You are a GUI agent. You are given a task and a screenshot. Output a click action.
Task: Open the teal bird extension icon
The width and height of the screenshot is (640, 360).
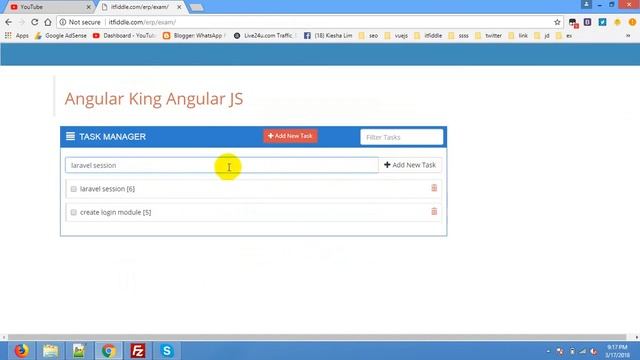[x=602, y=22]
